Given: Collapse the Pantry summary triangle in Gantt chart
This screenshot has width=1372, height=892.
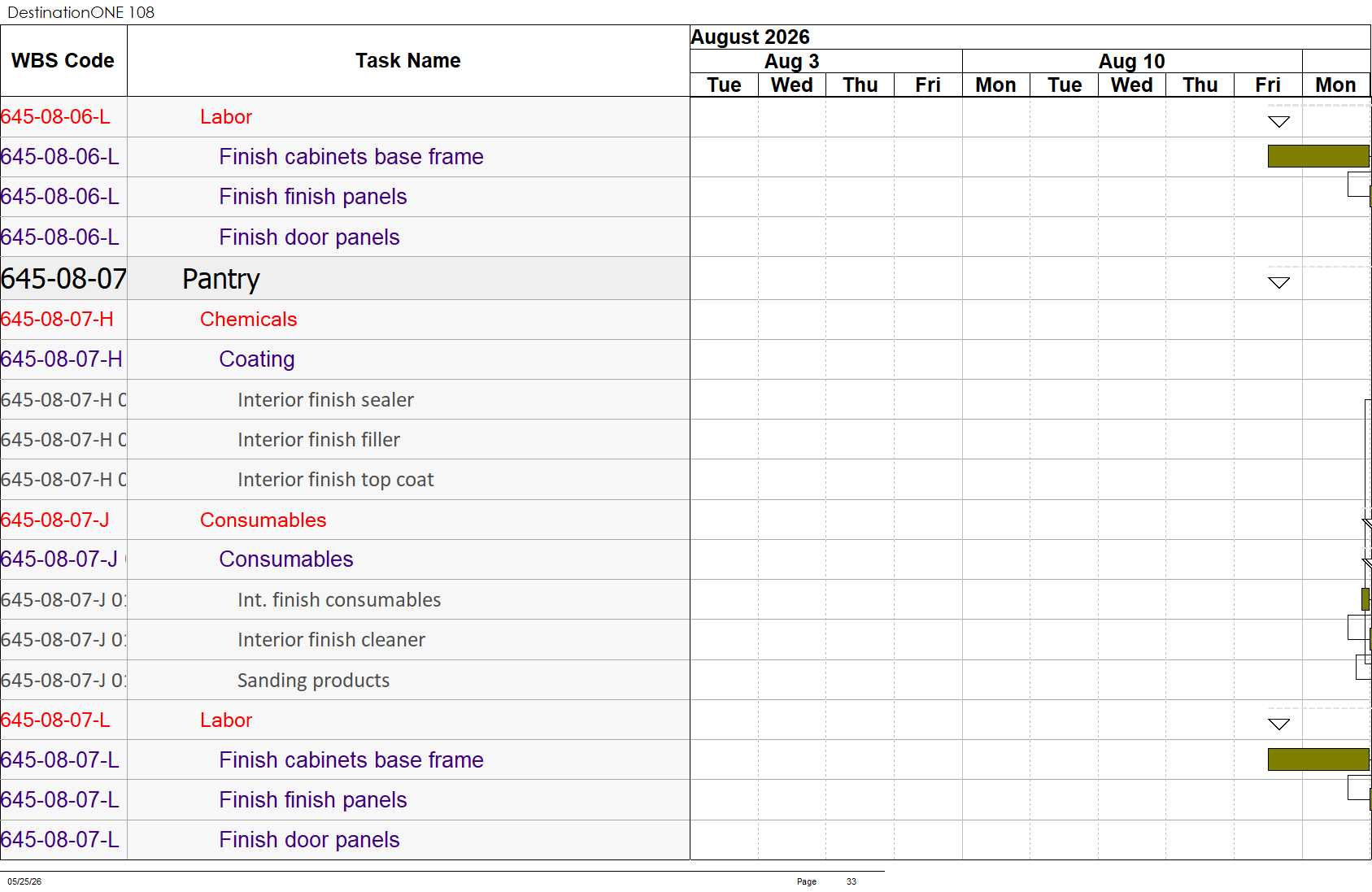Looking at the screenshot, I should pyautogui.click(x=1278, y=283).
